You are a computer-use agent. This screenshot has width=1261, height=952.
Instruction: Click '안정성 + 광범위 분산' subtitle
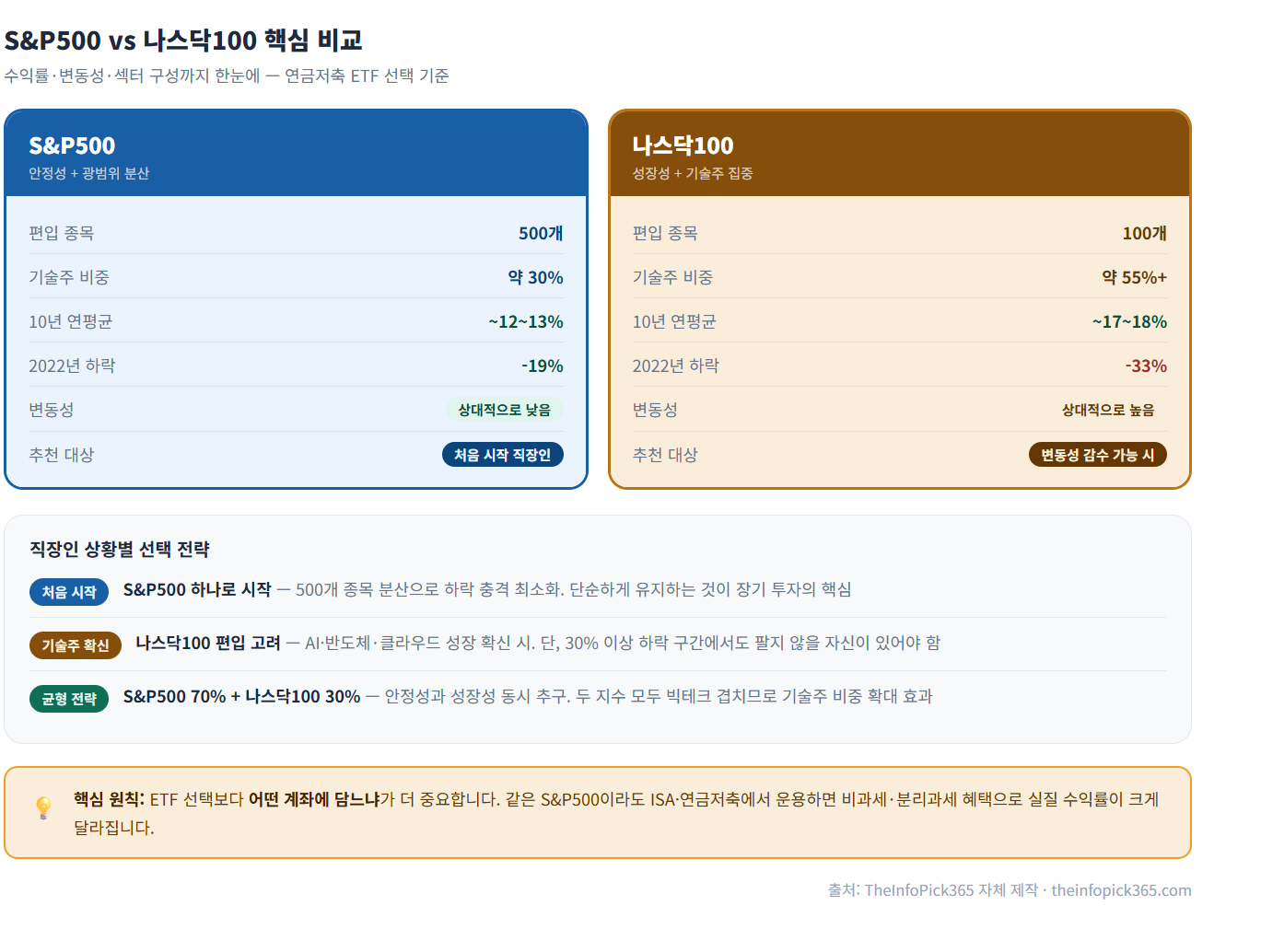tap(88, 173)
